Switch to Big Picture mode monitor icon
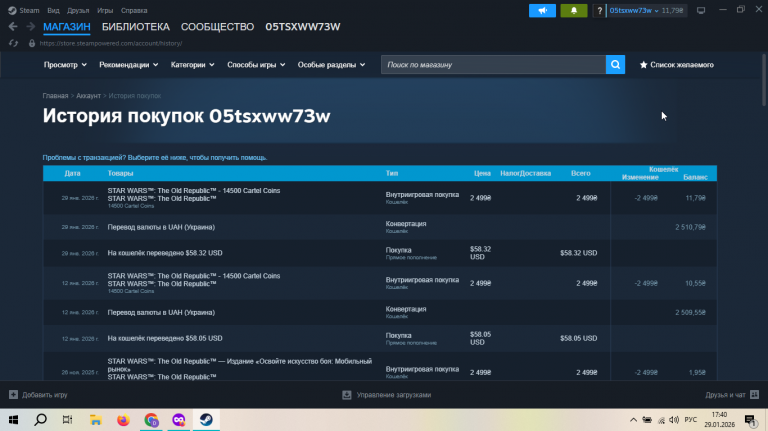Image resolution: width=768 pixels, height=431 pixels. click(x=701, y=10)
